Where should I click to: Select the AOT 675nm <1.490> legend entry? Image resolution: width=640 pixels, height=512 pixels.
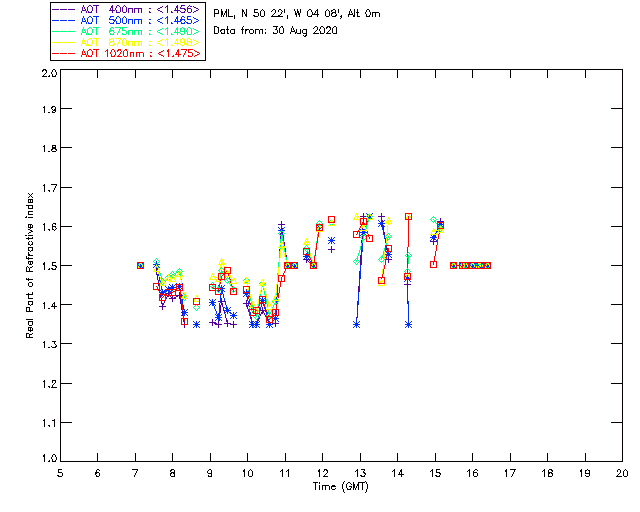pos(128,31)
